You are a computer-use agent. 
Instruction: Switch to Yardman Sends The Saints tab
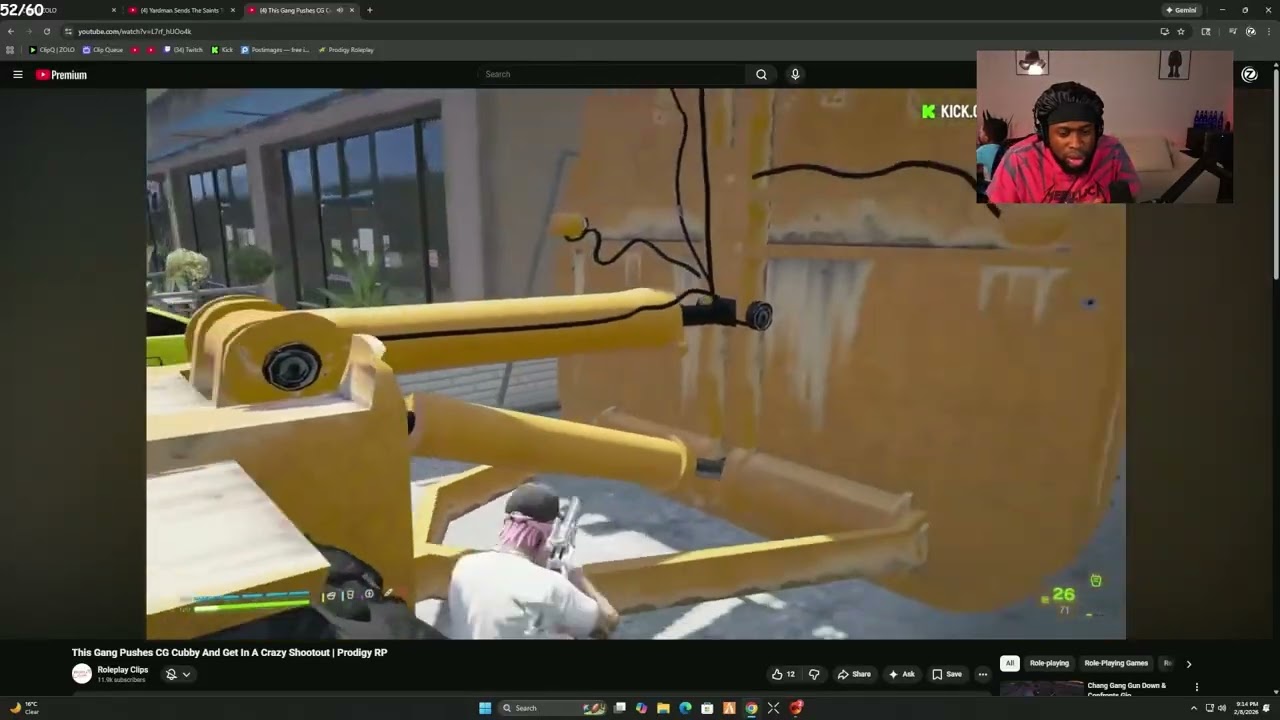point(180,10)
